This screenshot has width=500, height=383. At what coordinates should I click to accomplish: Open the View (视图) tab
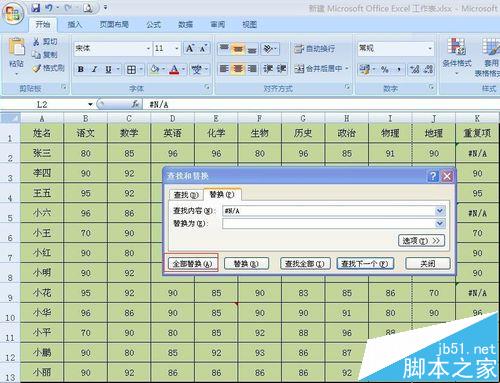[249, 24]
